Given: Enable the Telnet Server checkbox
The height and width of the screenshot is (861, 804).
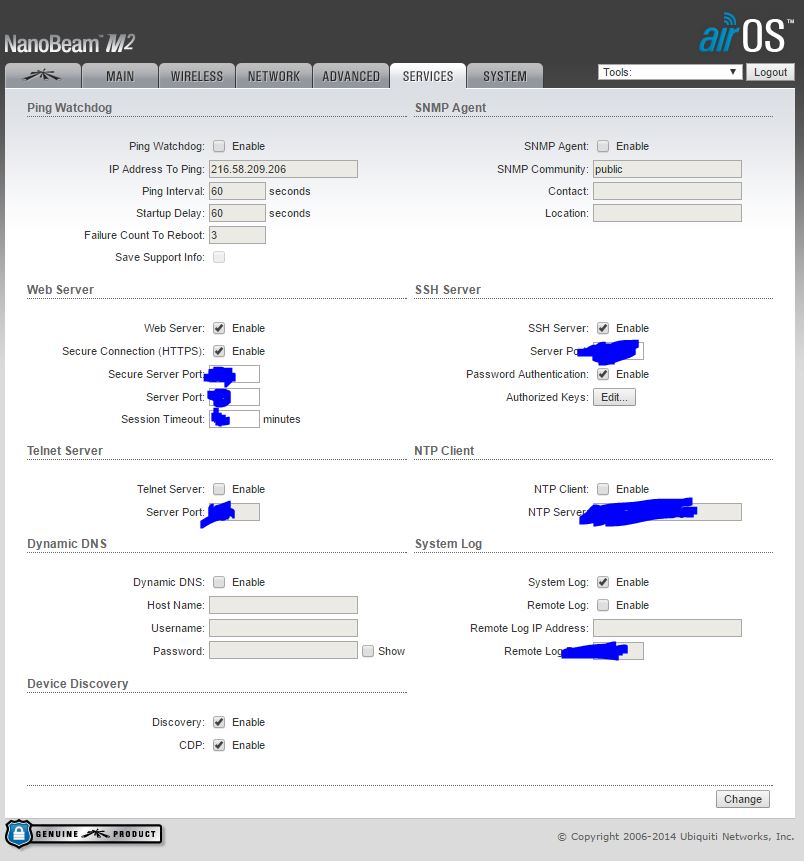Looking at the screenshot, I should (x=219, y=489).
